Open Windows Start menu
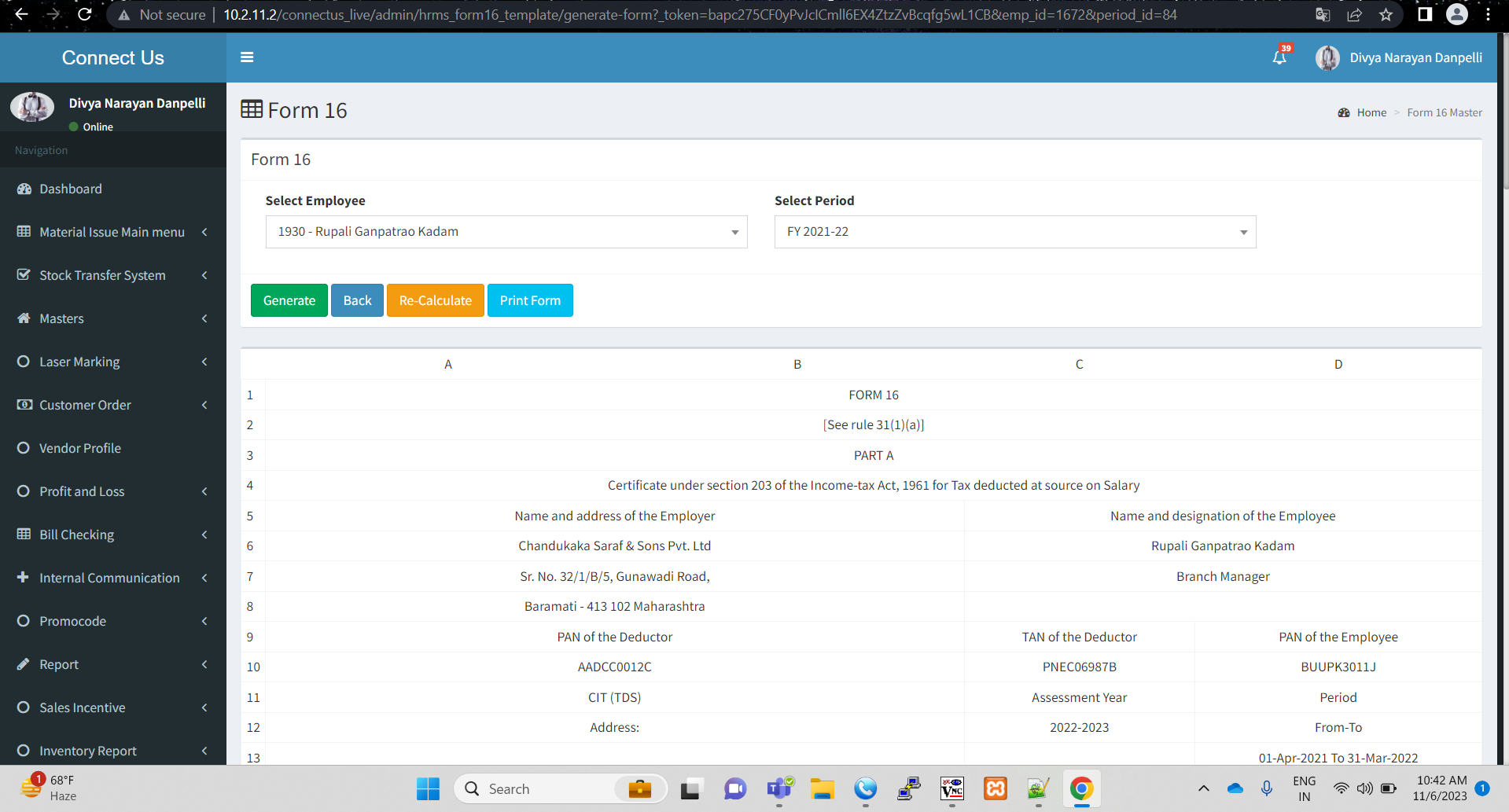The image size is (1509, 812). (428, 788)
